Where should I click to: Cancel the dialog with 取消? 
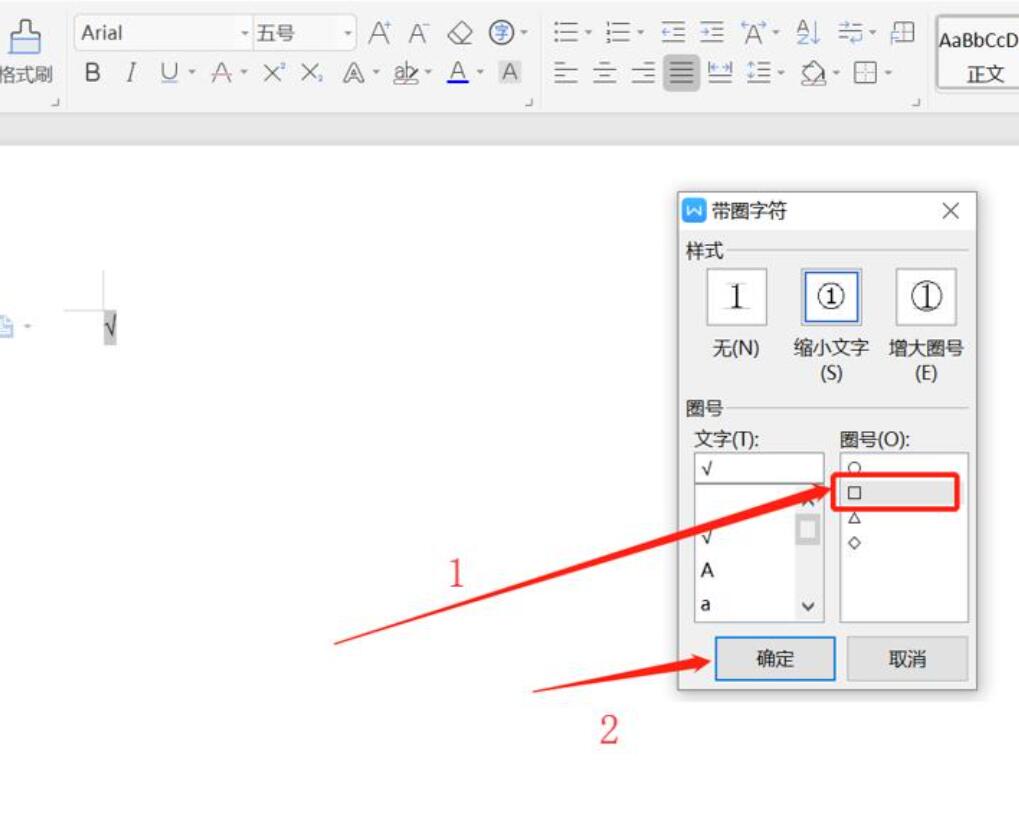click(x=907, y=659)
